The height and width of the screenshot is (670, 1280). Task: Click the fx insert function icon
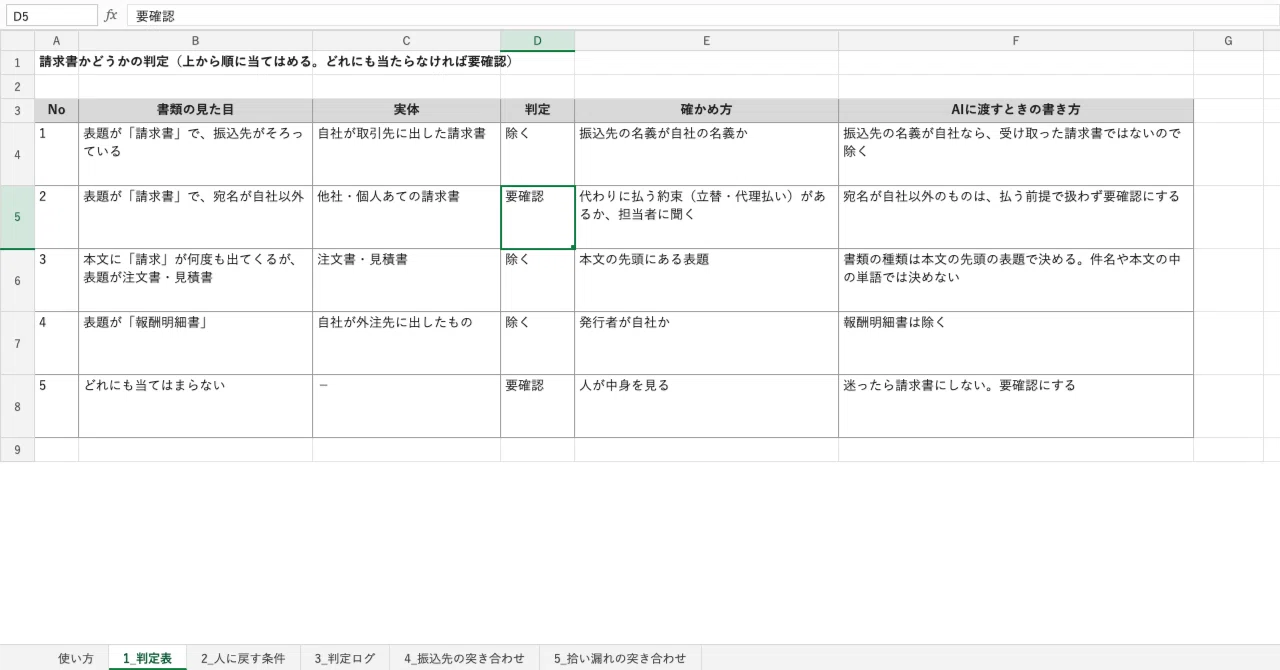[x=111, y=16]
